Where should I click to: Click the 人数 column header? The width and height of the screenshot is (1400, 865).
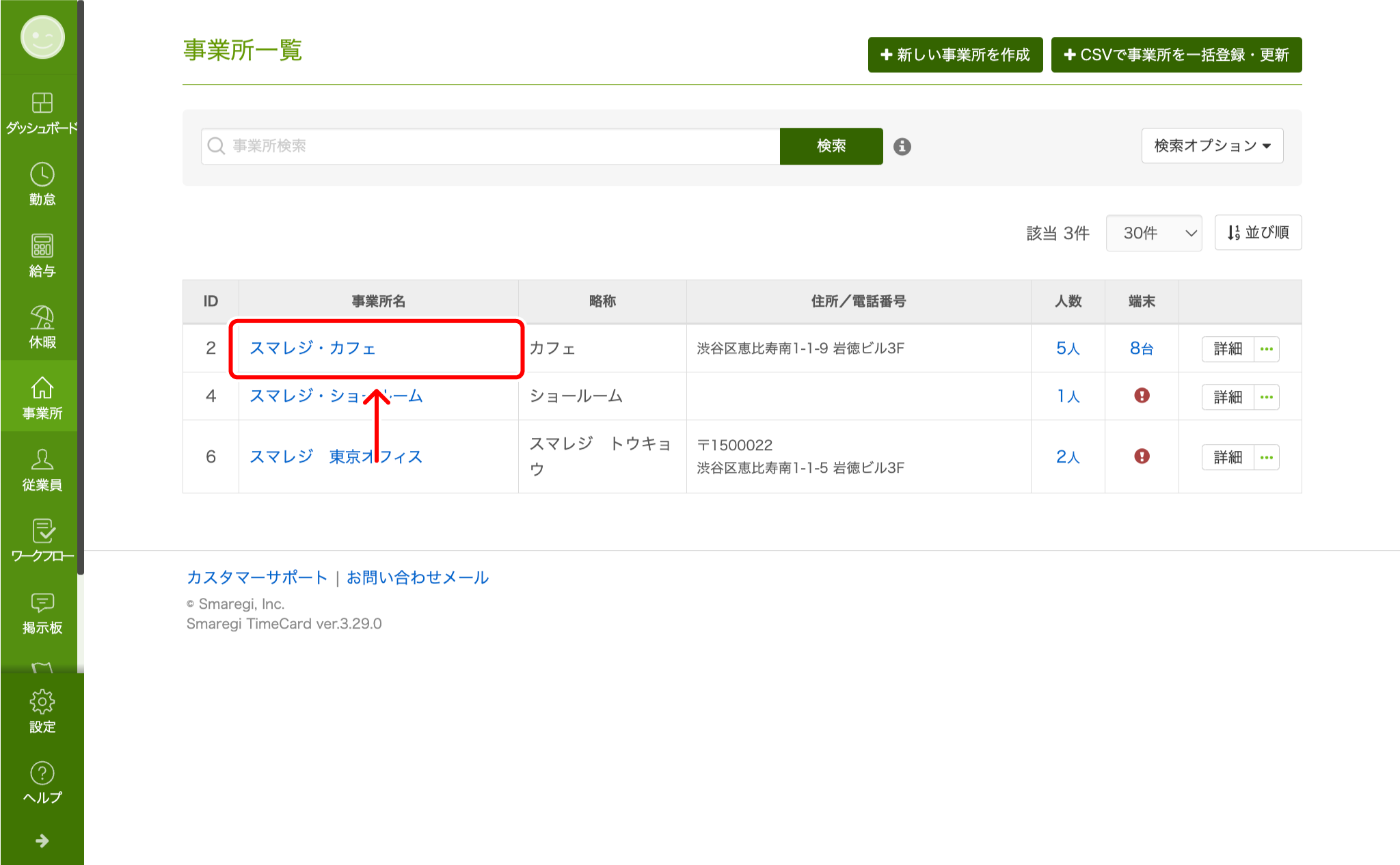point(1068,301)
